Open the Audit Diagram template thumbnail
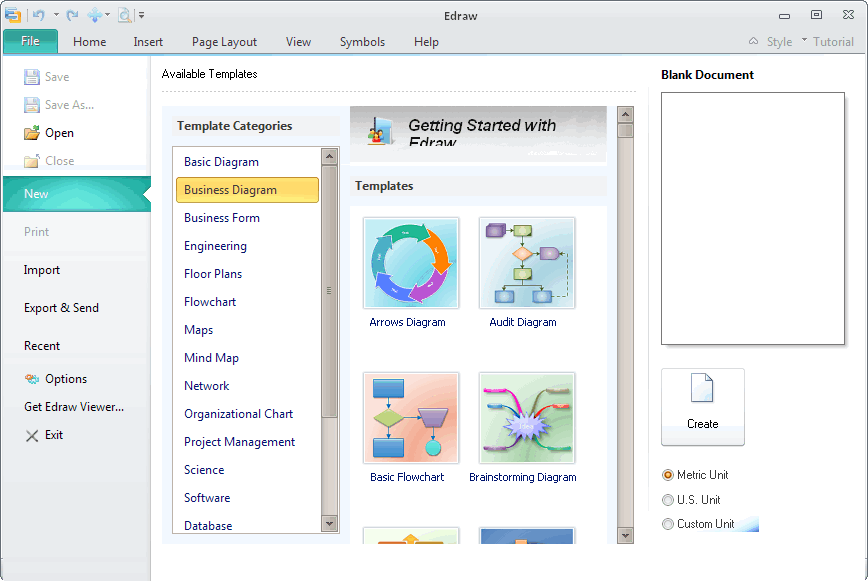This screenshot has height=581, width=868. point(526,263)
